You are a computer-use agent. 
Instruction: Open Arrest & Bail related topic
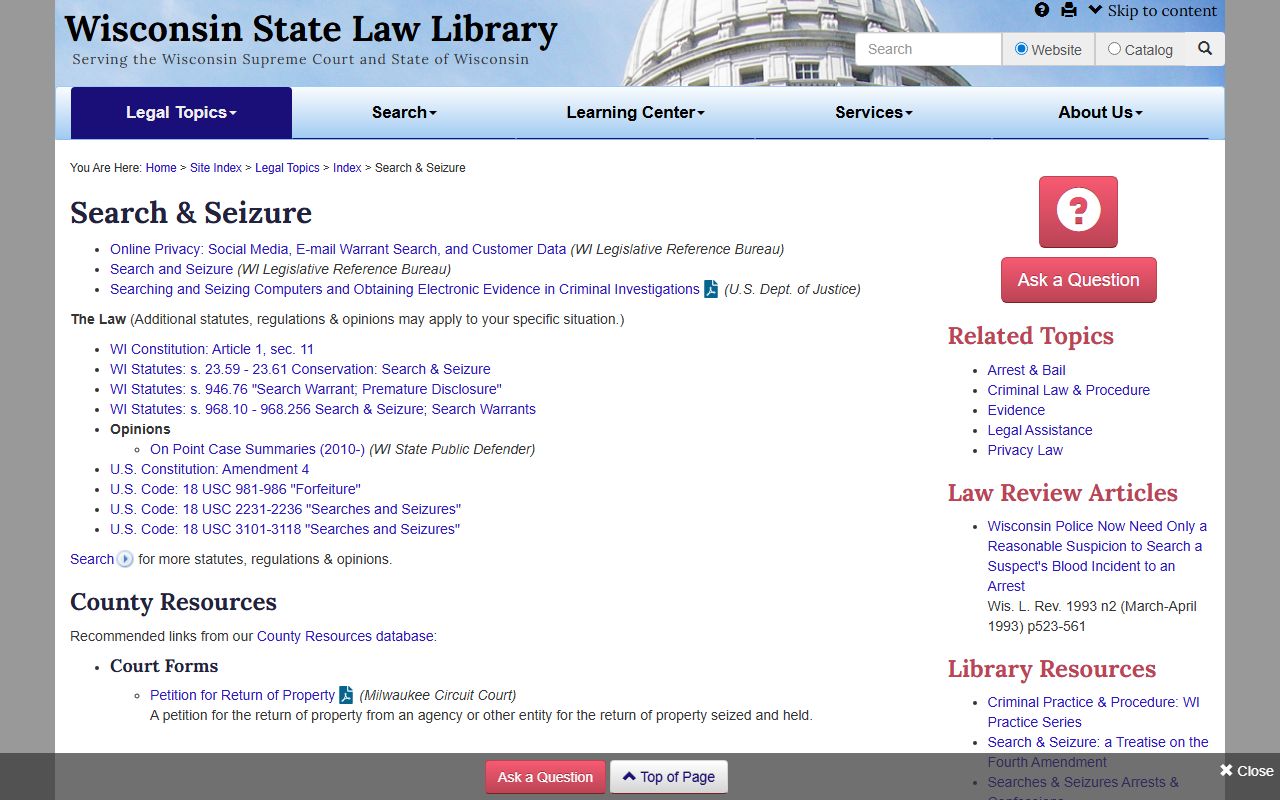[x=1026, y=370]
